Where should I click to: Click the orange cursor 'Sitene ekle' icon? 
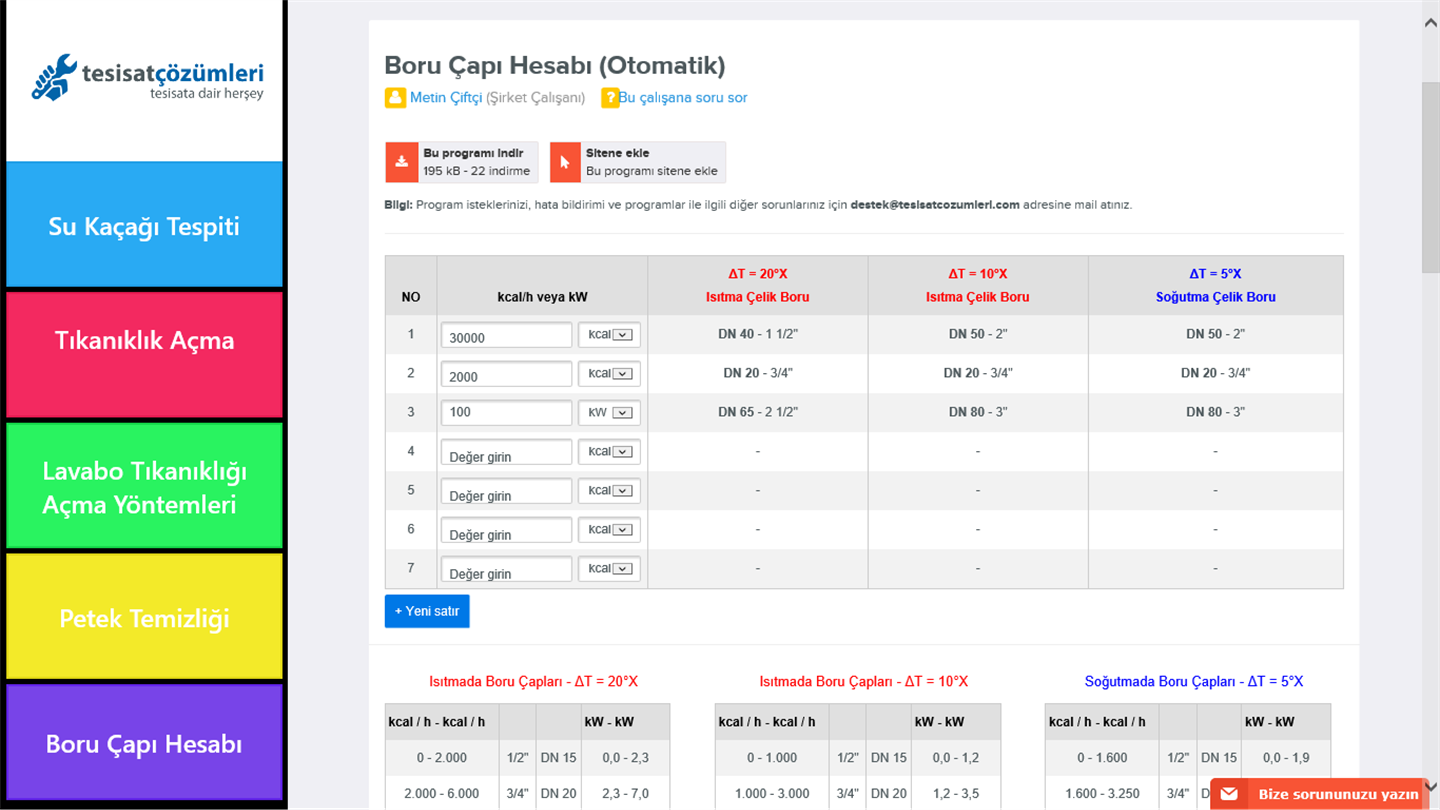pyautogui.click(x=565, y=162)
